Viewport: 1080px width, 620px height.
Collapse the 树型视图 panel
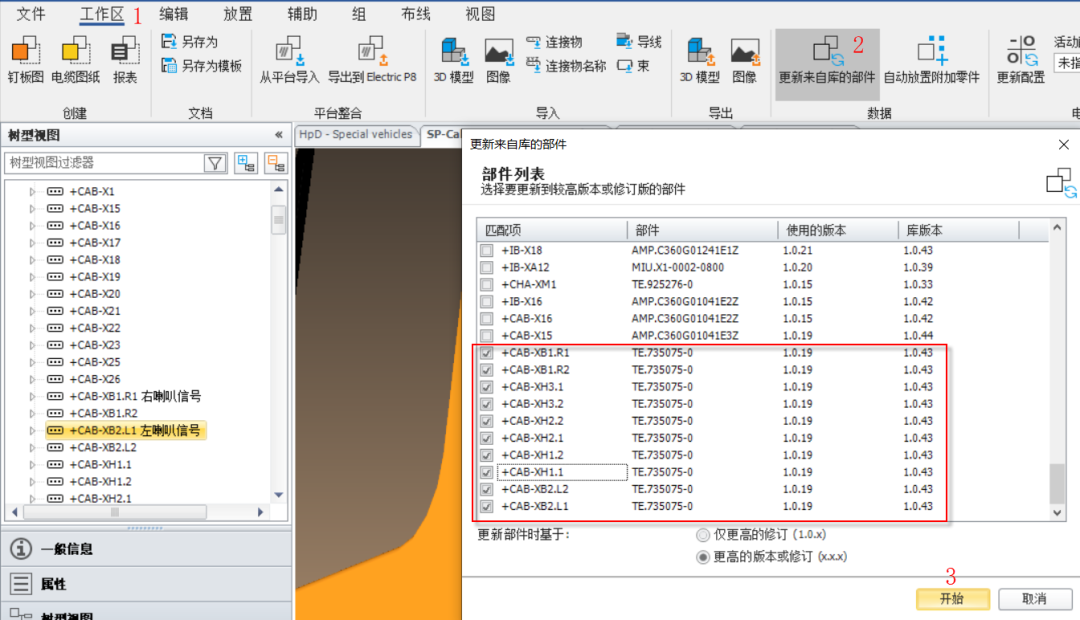278,135
